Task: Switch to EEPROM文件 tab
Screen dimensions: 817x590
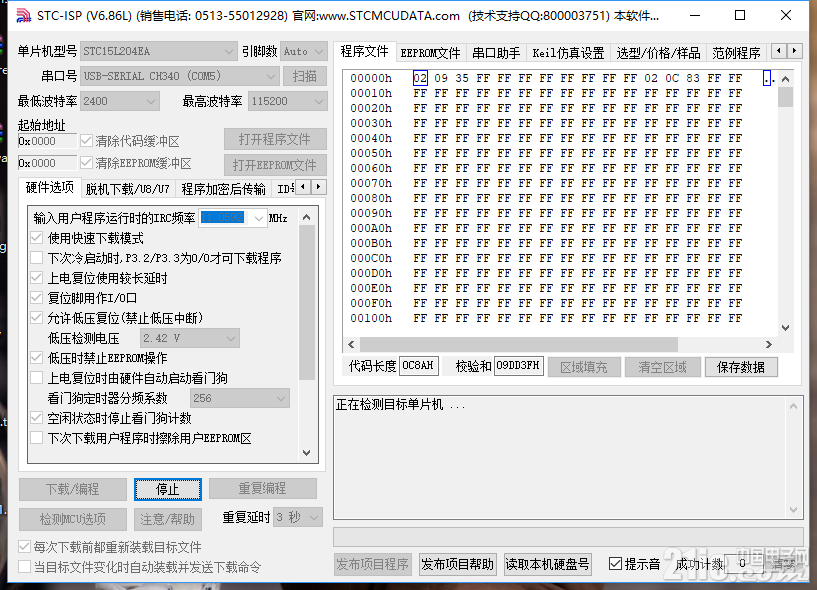Action: coord(430,53)
